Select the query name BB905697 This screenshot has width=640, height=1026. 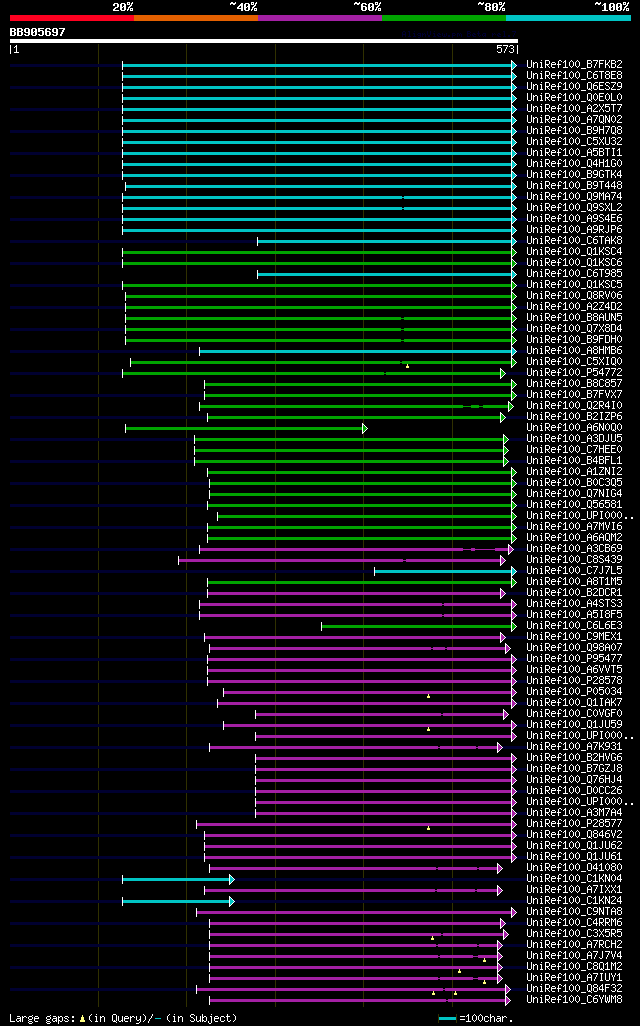click(37, 32)
